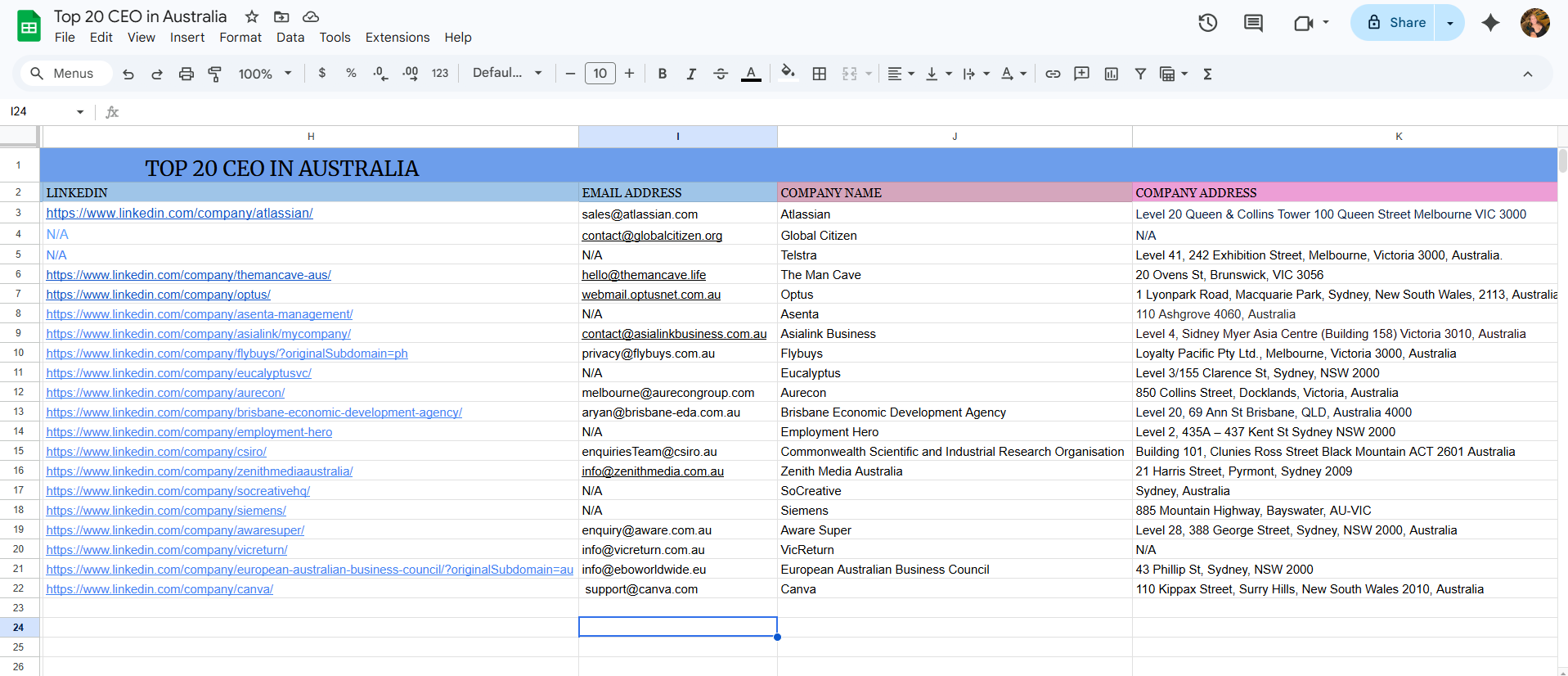Click the Name box showing I24
The image size is (1568, 676).
46,111
